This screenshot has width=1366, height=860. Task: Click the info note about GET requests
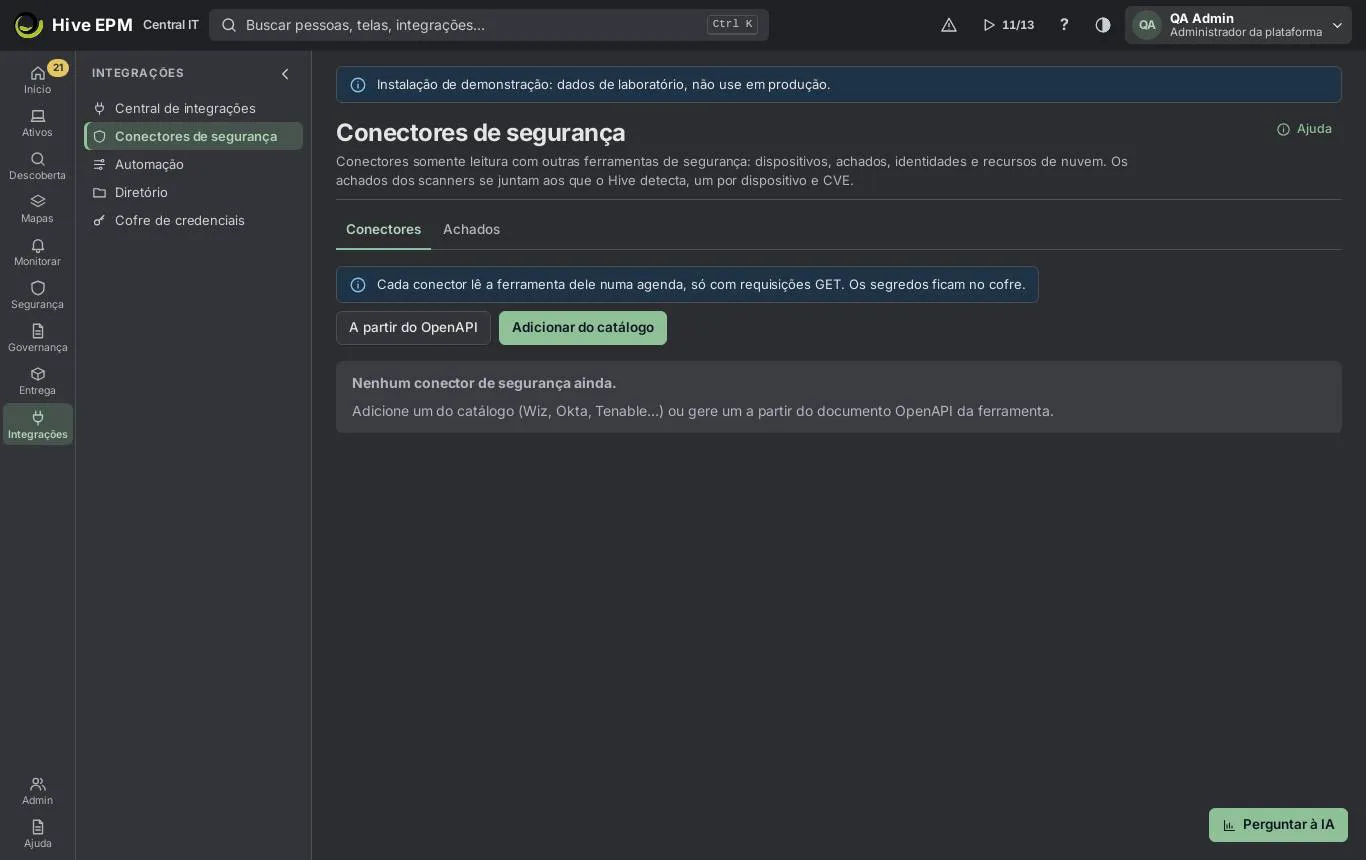(x=687, y=285)
